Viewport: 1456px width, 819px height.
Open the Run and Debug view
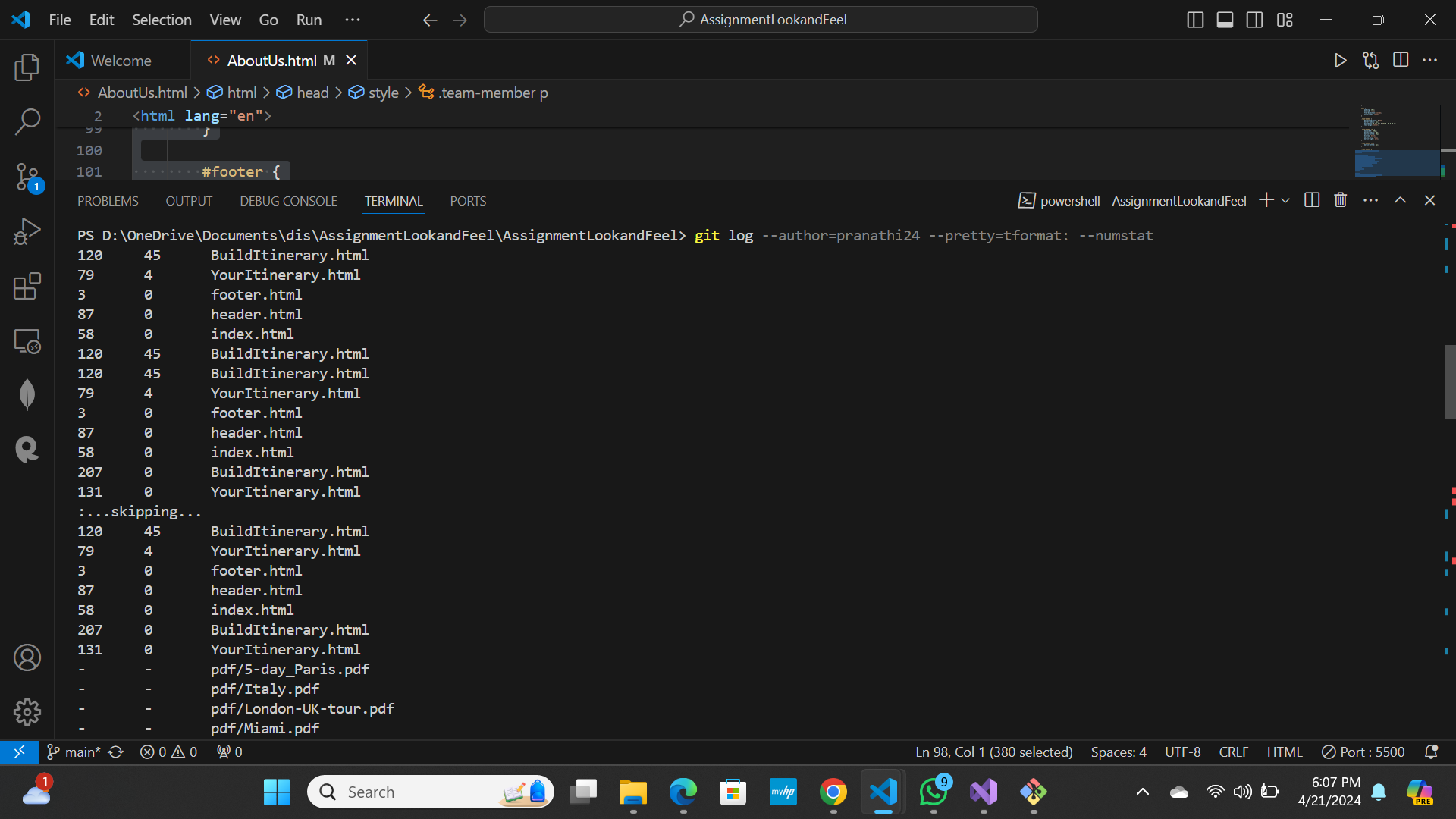click(x=27, y=231)
